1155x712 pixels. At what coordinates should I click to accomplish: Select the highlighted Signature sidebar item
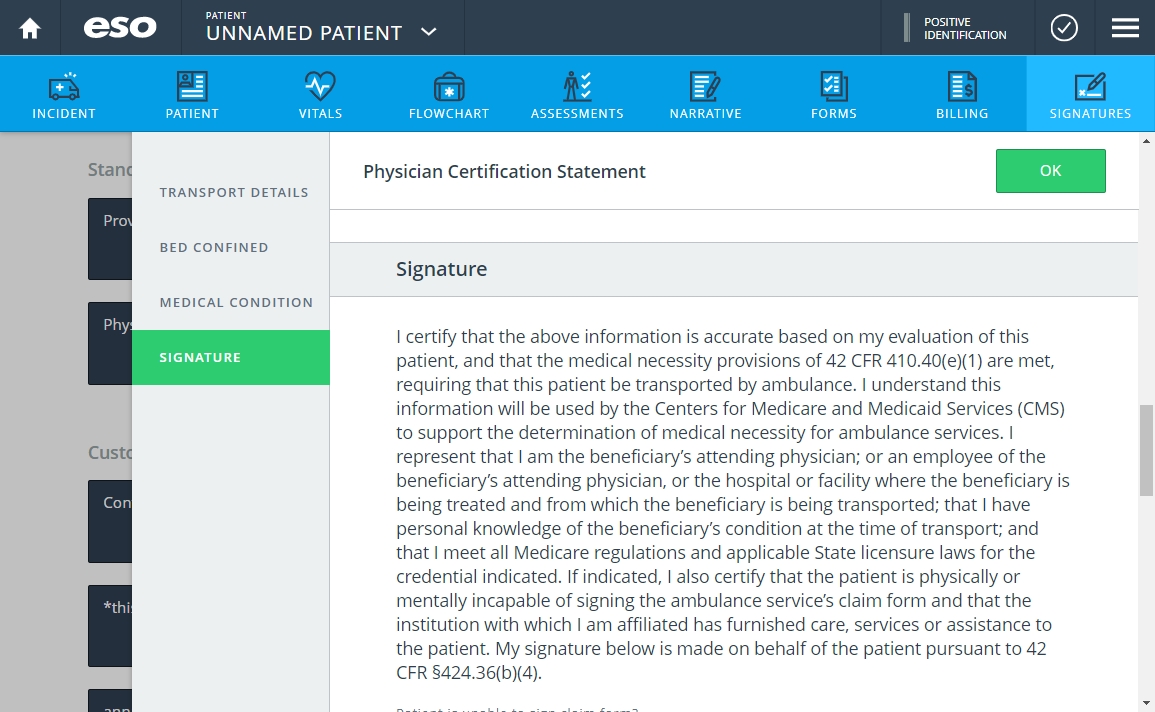tap(231, 357)
